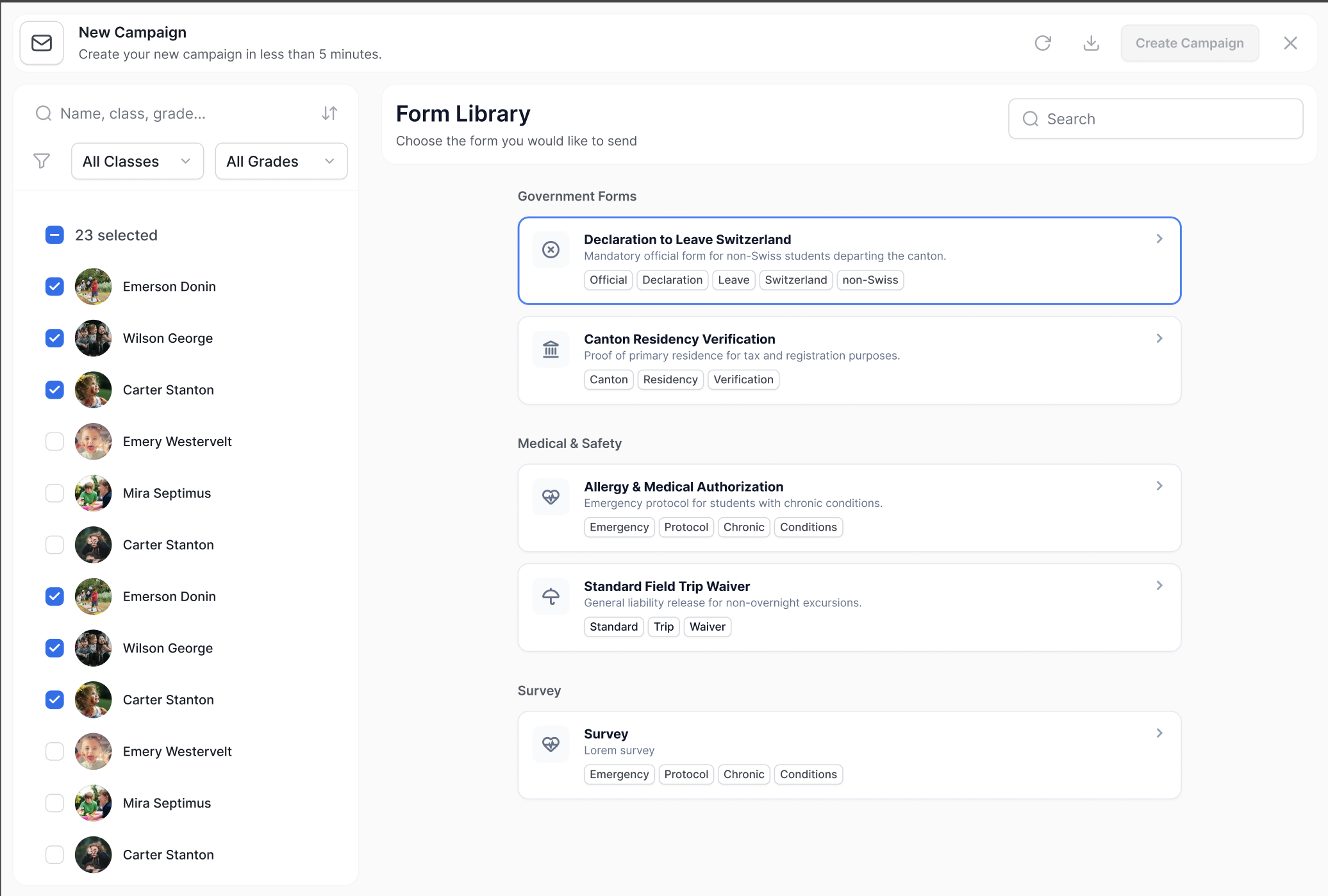Viewport: 1328px width, 896px height.
Task: Open the All Classes dropdown
Action: [137, 161]
